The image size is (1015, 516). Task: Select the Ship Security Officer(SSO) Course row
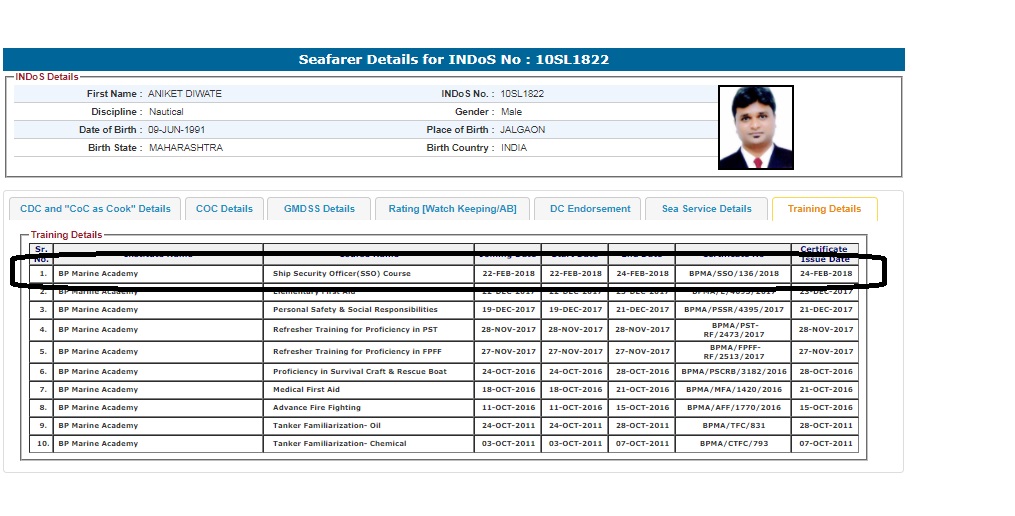pyautogui.click(x=341, y=273)
